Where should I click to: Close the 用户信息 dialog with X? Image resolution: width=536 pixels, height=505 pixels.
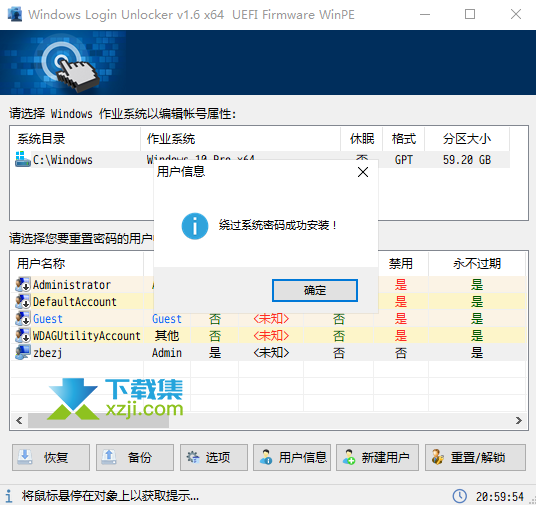pyautogui.click(x=363, y=172)
